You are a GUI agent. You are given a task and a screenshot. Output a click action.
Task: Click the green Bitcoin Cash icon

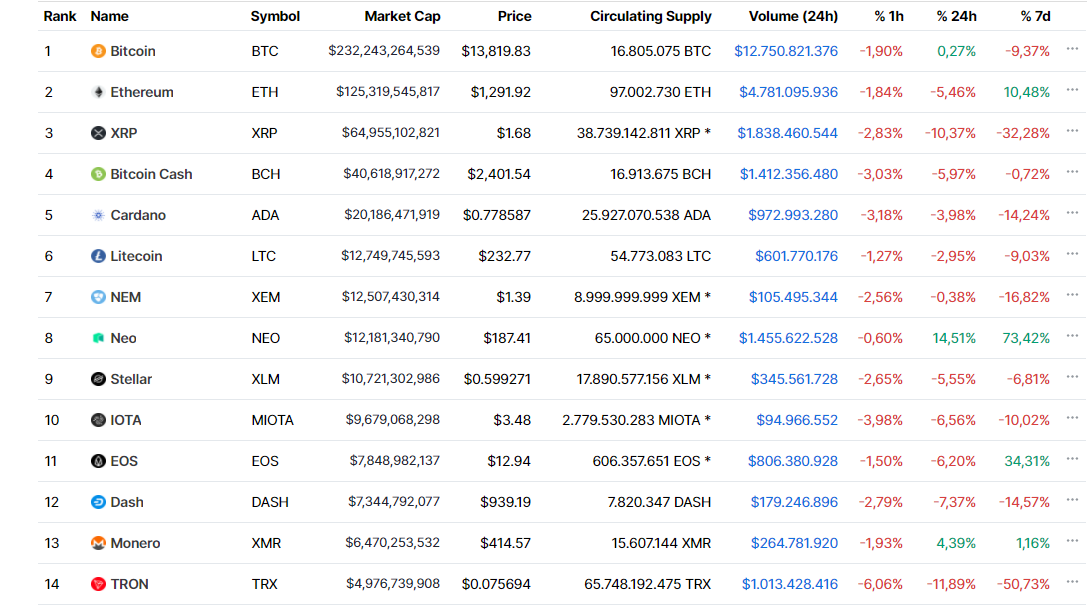pos(98,174)
